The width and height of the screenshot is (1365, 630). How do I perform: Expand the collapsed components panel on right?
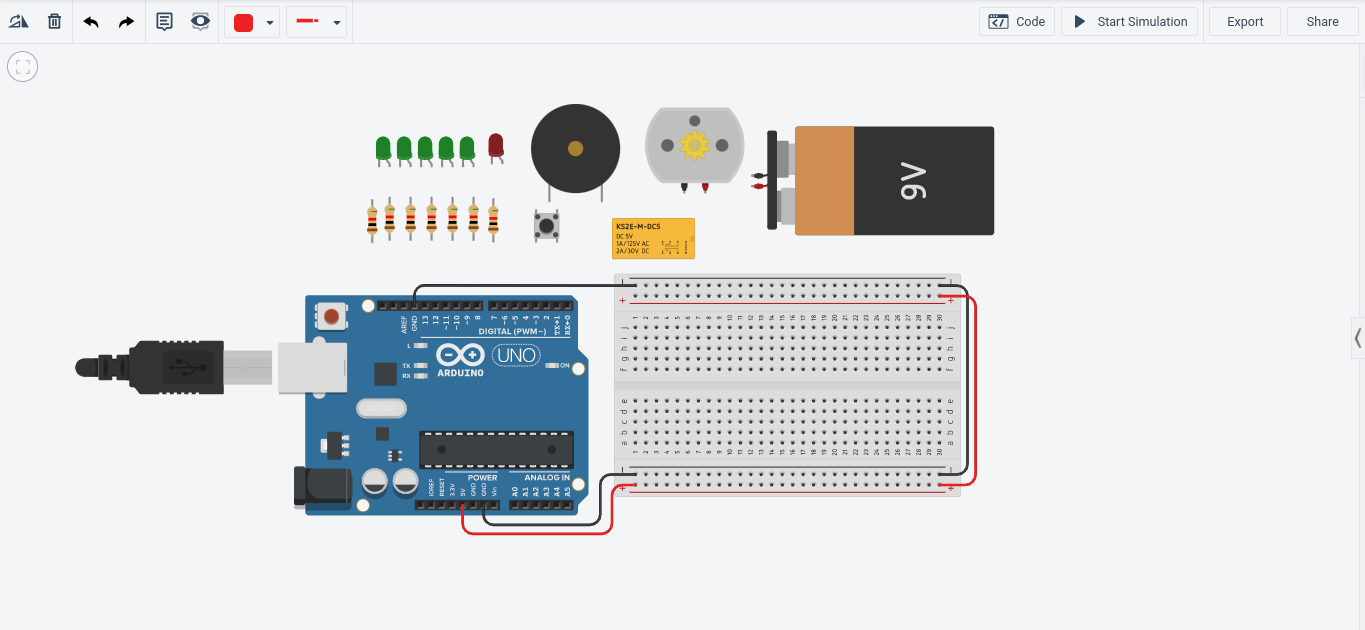(x=1357, y=337)
